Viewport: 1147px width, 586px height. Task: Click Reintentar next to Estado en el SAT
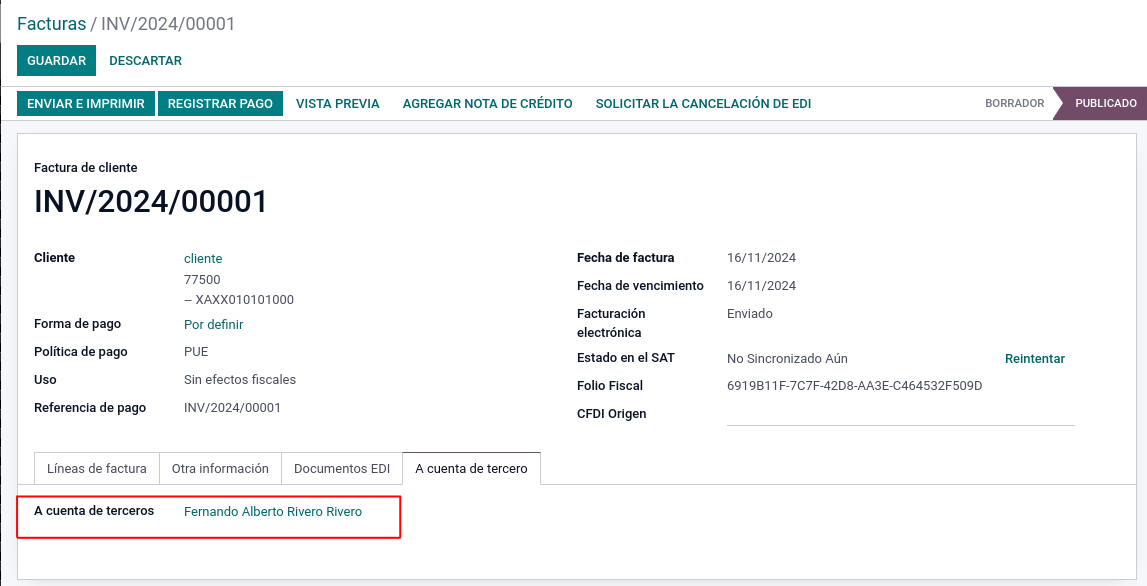(x=1034, y=359)
